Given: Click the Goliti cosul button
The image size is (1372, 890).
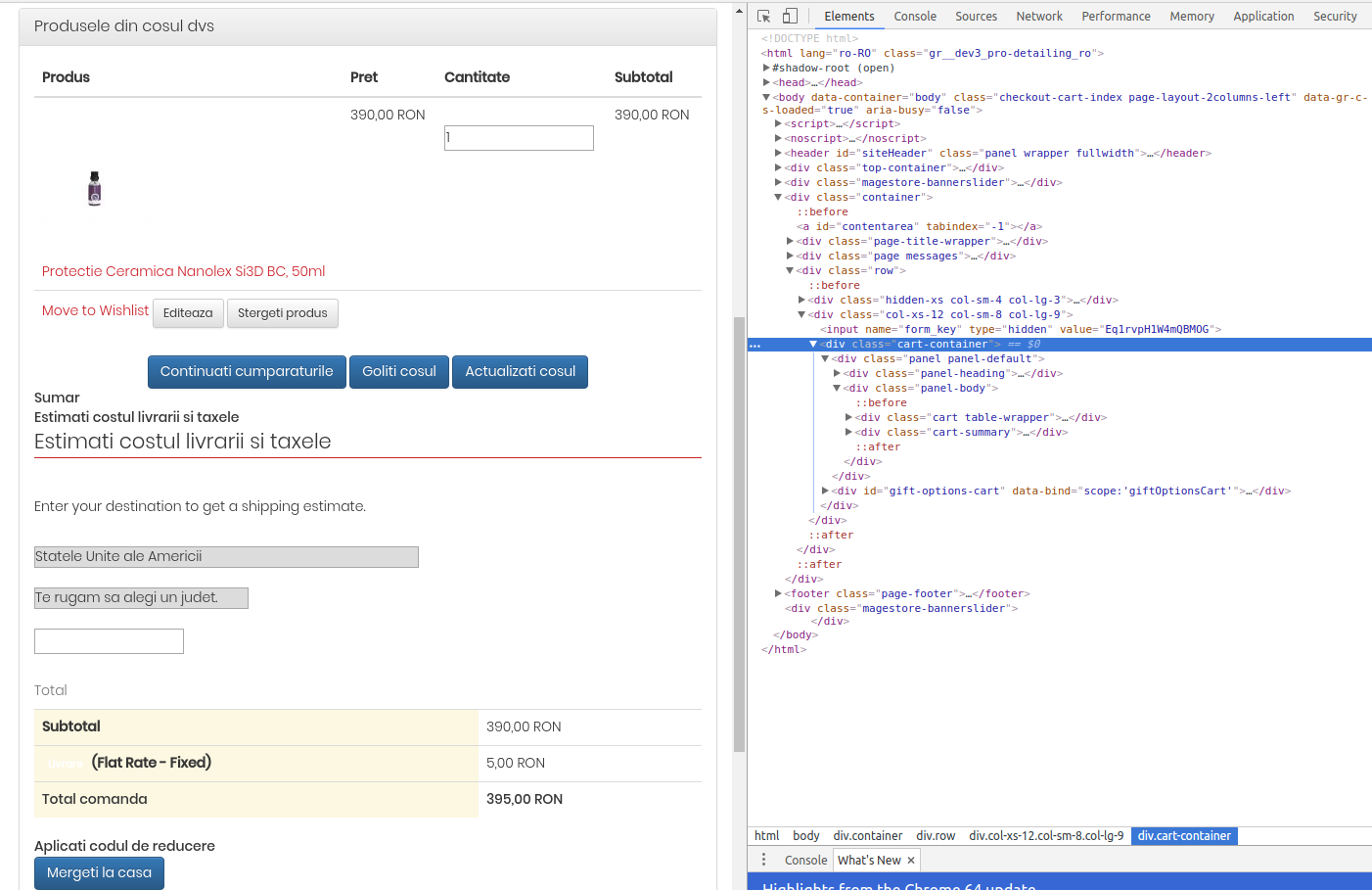Looking at the screenshot, I should click(x=399, y=372).
